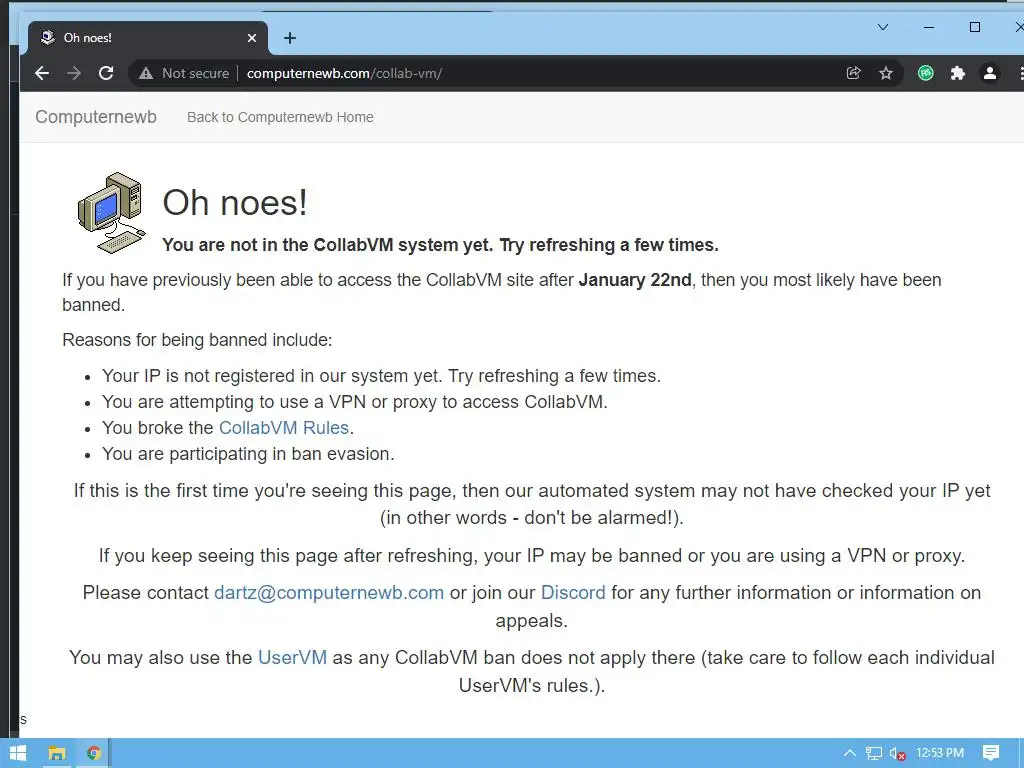Open the green extension icon in toolbar
The height and width of the screenshot is (768, 1024).
pyautogui.click(x=925, y=73)
